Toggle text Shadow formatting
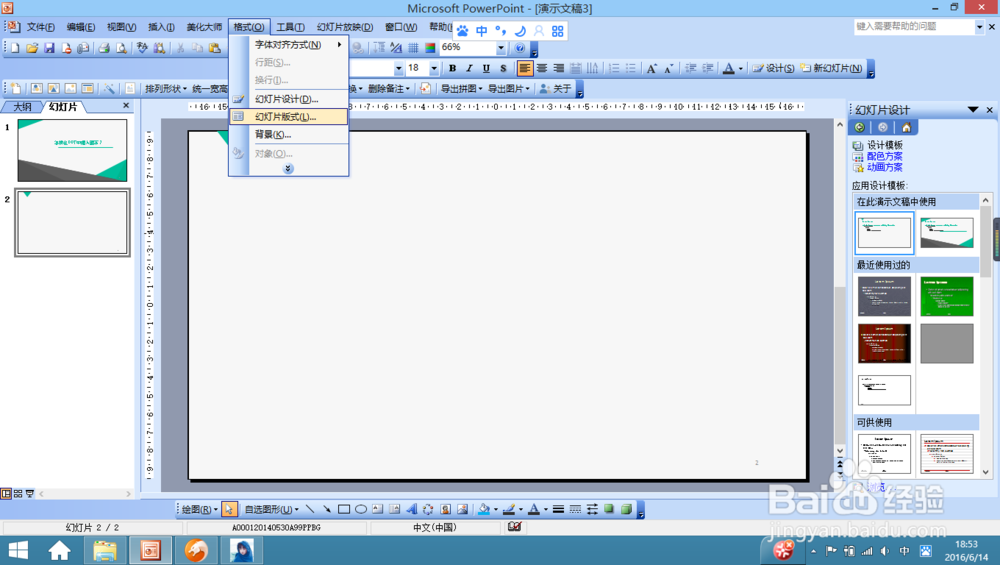 click(503, 68)
